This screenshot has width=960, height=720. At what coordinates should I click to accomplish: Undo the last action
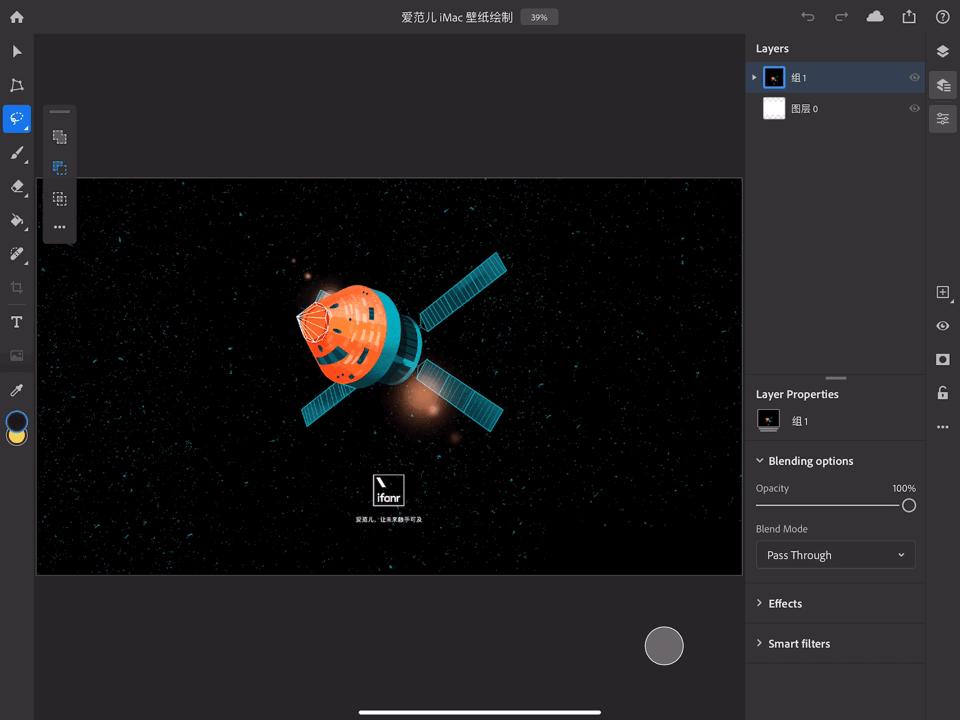click(x=808, y=16)
